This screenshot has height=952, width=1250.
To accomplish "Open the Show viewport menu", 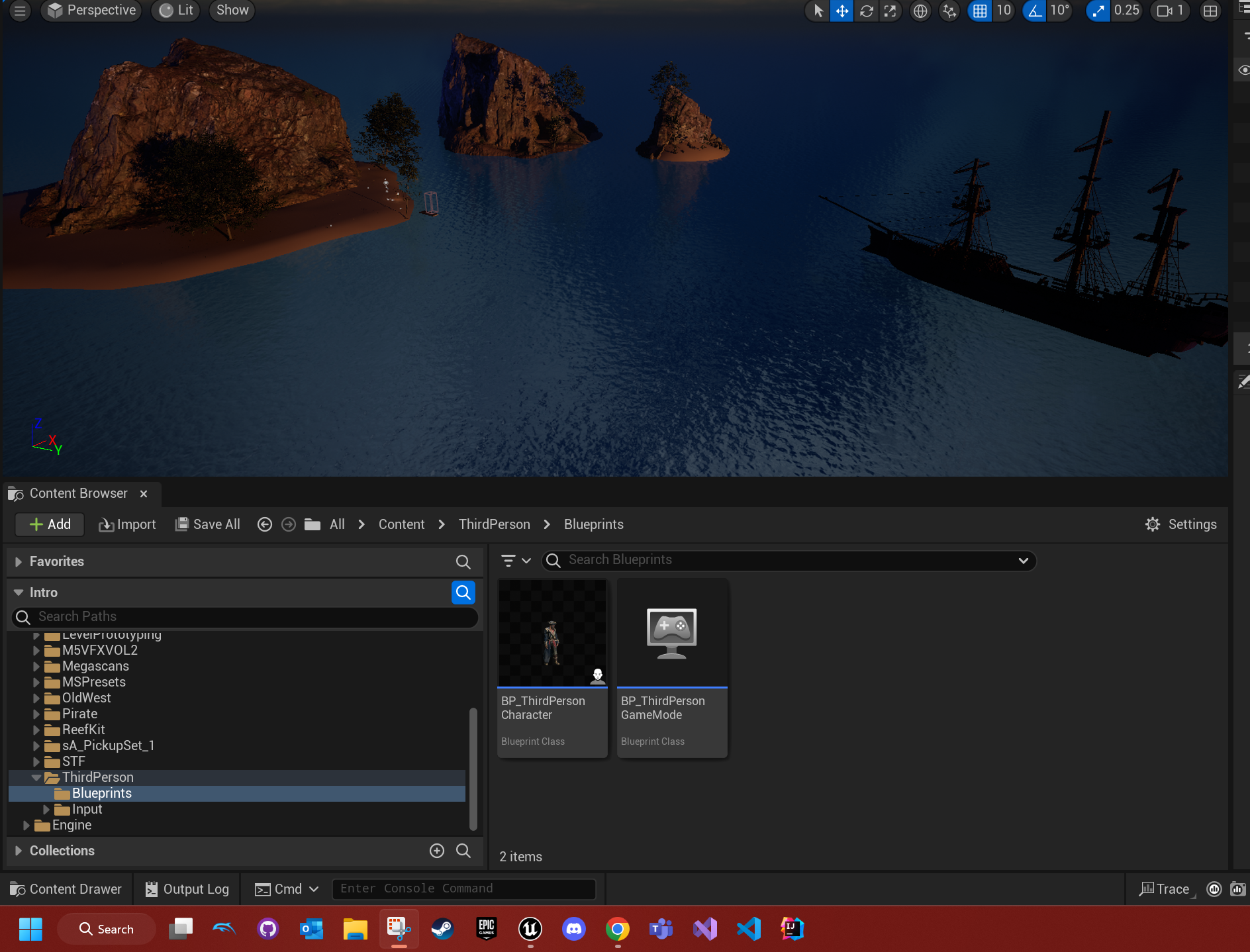I will tap(232, 11).
